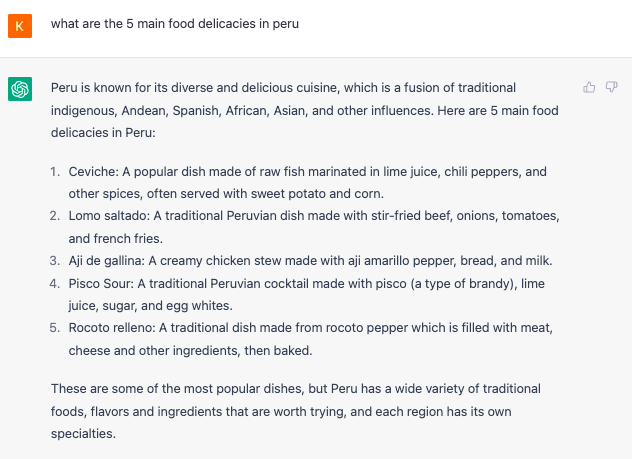The height and width of the screenshot is (459, 632).
Task: Click the words 'and french fries.'
Action: pos(116,239)
